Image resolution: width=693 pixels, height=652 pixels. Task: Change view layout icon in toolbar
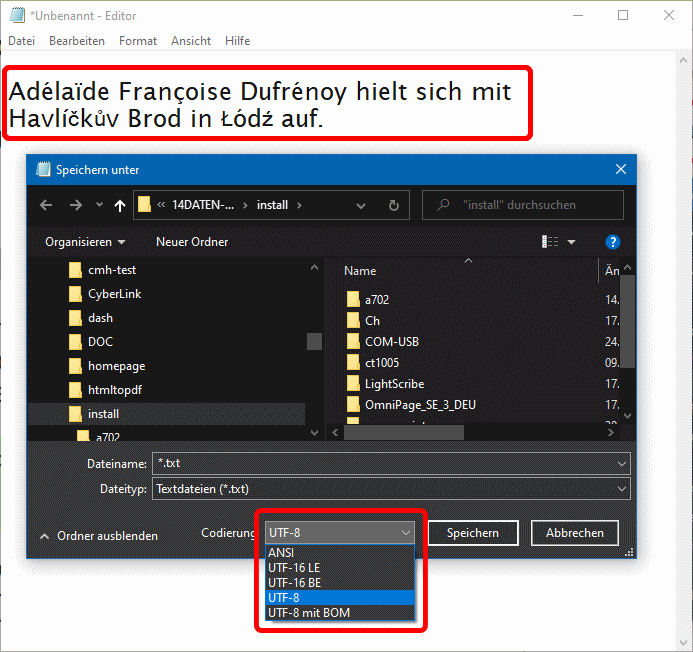coord(551,242)
